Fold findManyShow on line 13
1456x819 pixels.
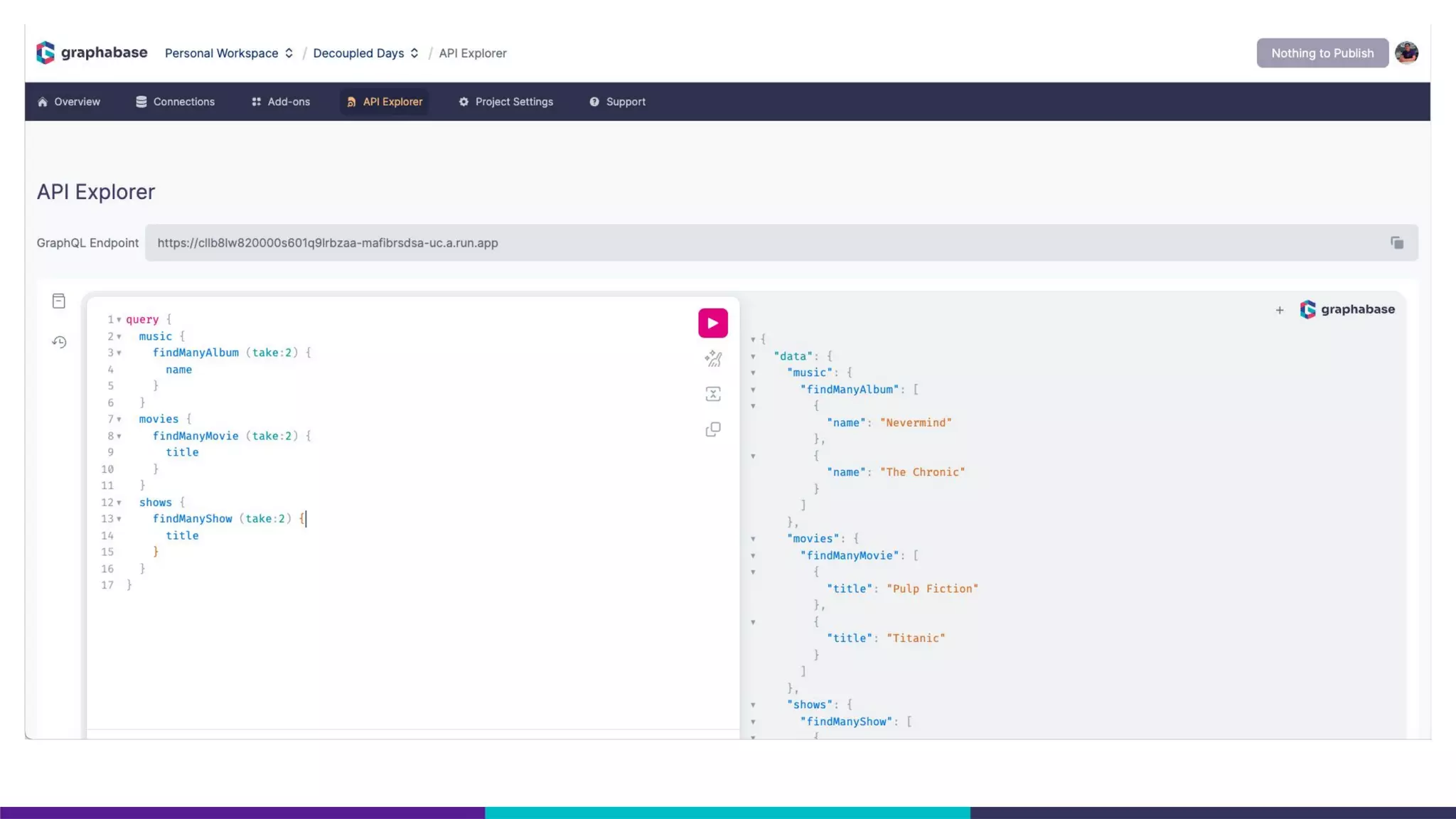(119, 520)
